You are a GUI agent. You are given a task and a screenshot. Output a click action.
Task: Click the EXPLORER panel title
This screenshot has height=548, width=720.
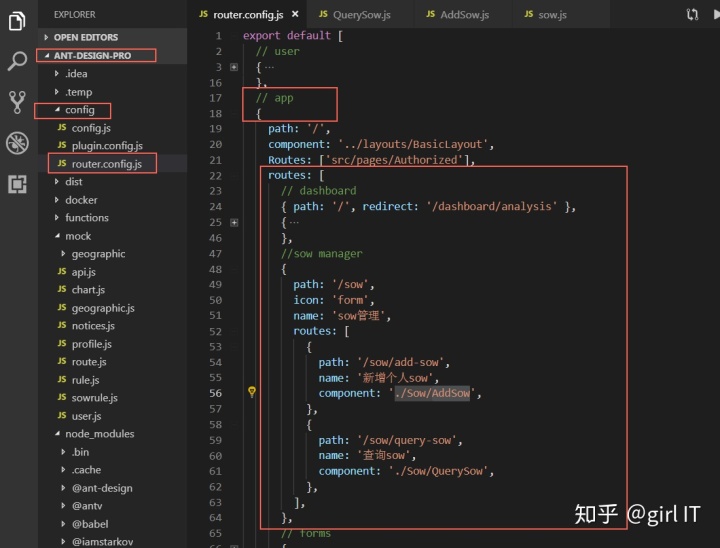74,15
